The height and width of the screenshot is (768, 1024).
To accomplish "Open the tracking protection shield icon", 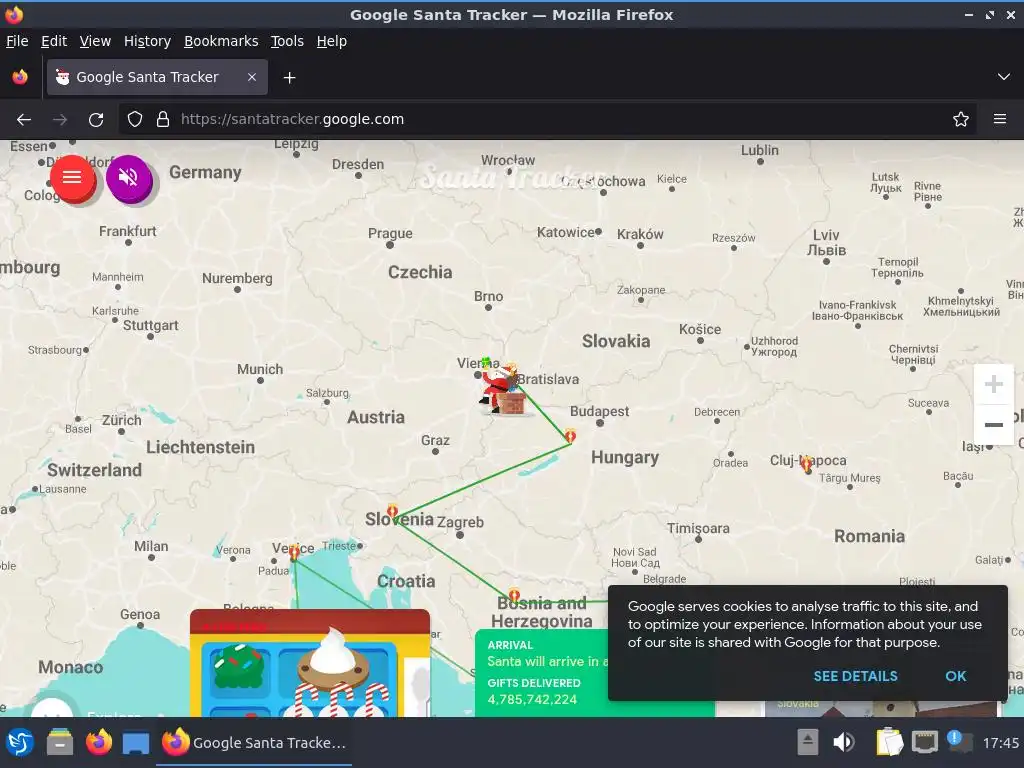I will (135, 120).
